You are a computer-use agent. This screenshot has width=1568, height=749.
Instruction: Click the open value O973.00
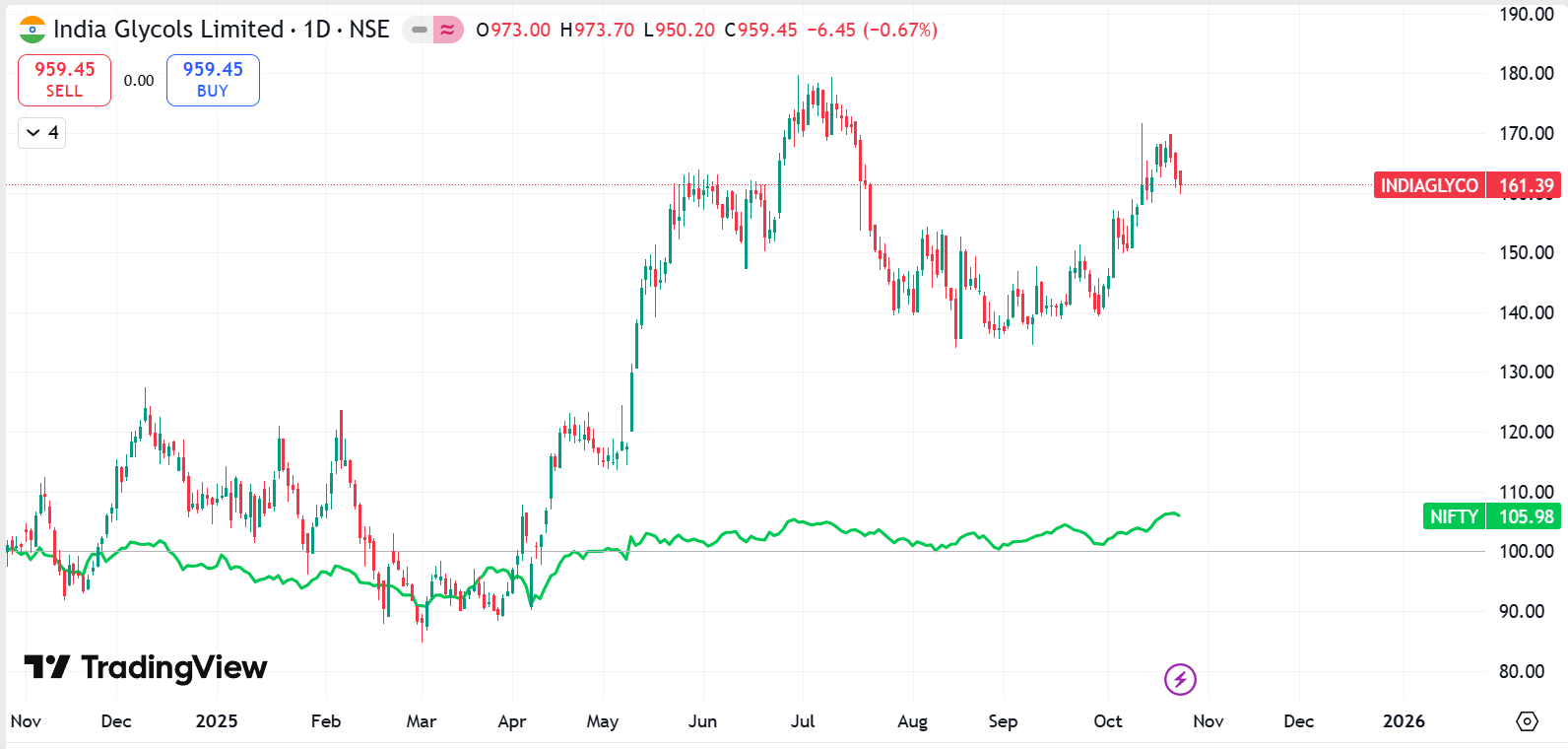click(513, 30)
